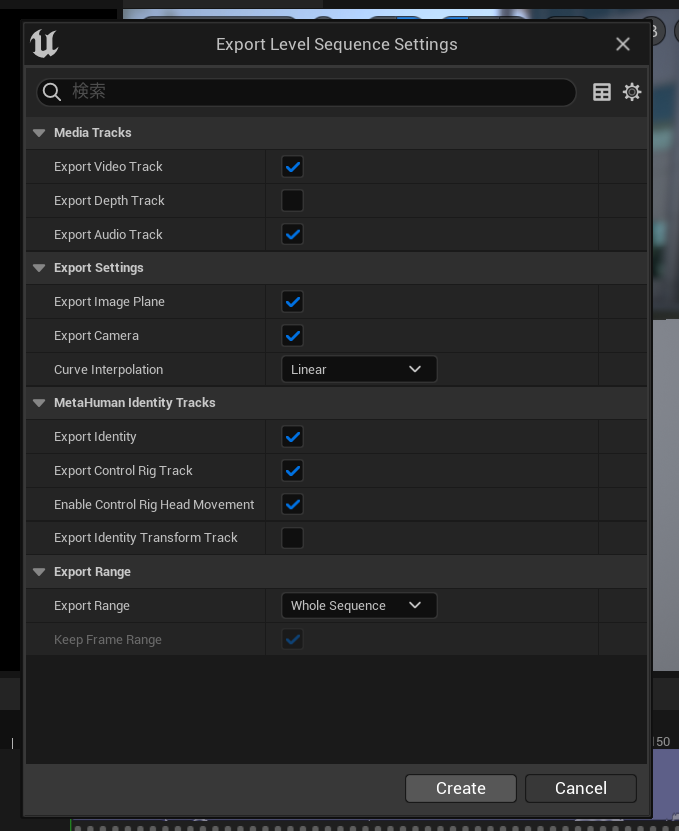Image resolution: width=679 pixels, height=831 pixels.
Task: Toggle the Export Image Plane checkbox
Action: coord(292,302)
